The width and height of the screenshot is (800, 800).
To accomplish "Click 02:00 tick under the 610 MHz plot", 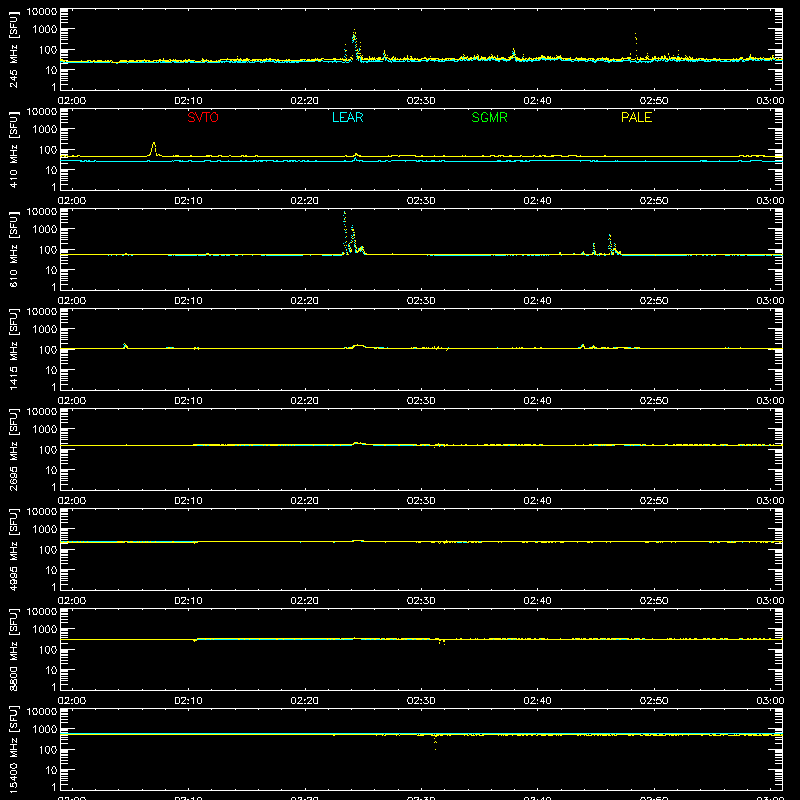I will click(72, 301).
